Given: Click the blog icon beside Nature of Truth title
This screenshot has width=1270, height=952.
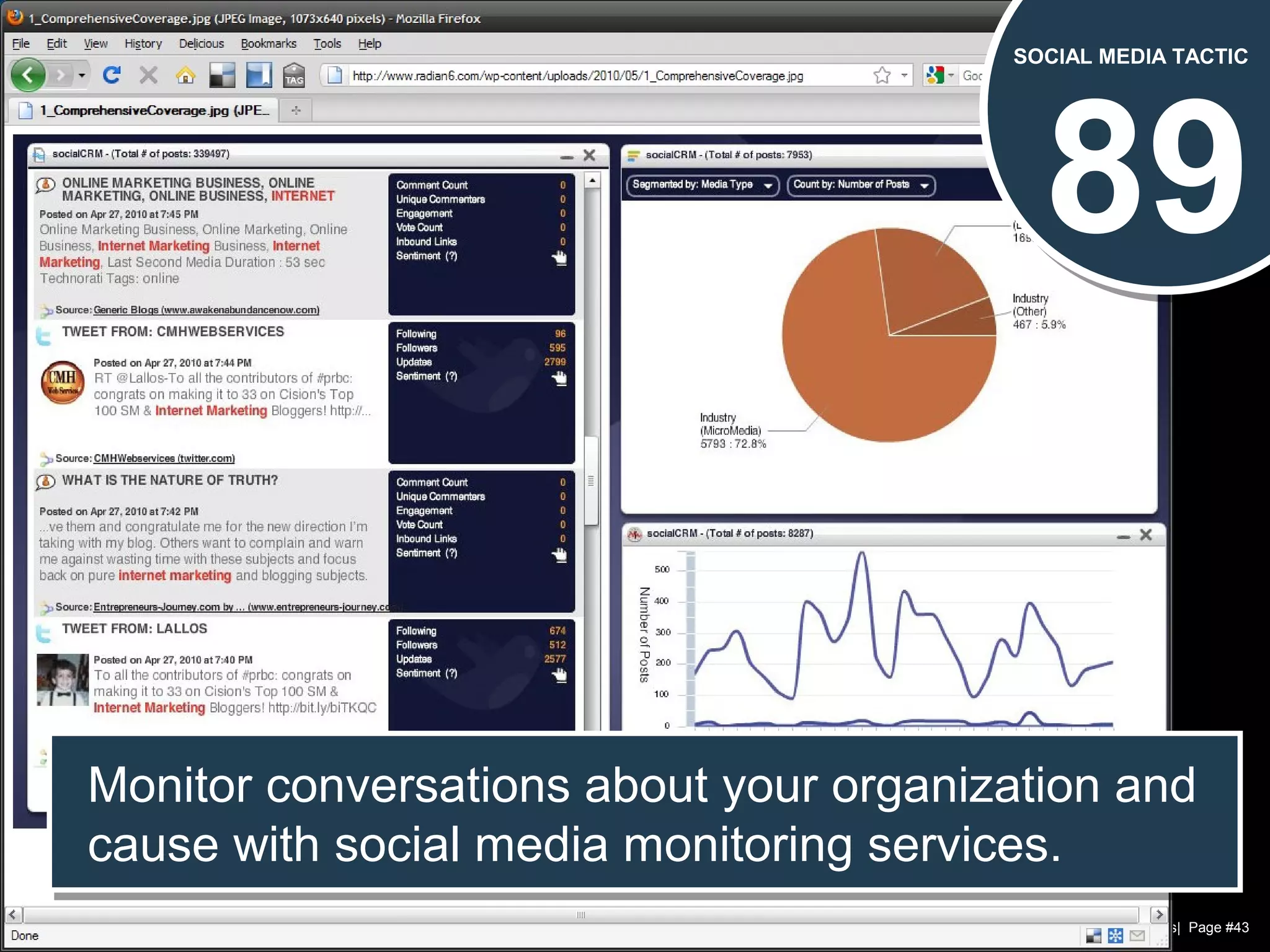Looking at the screenshot, I should 45,482.
